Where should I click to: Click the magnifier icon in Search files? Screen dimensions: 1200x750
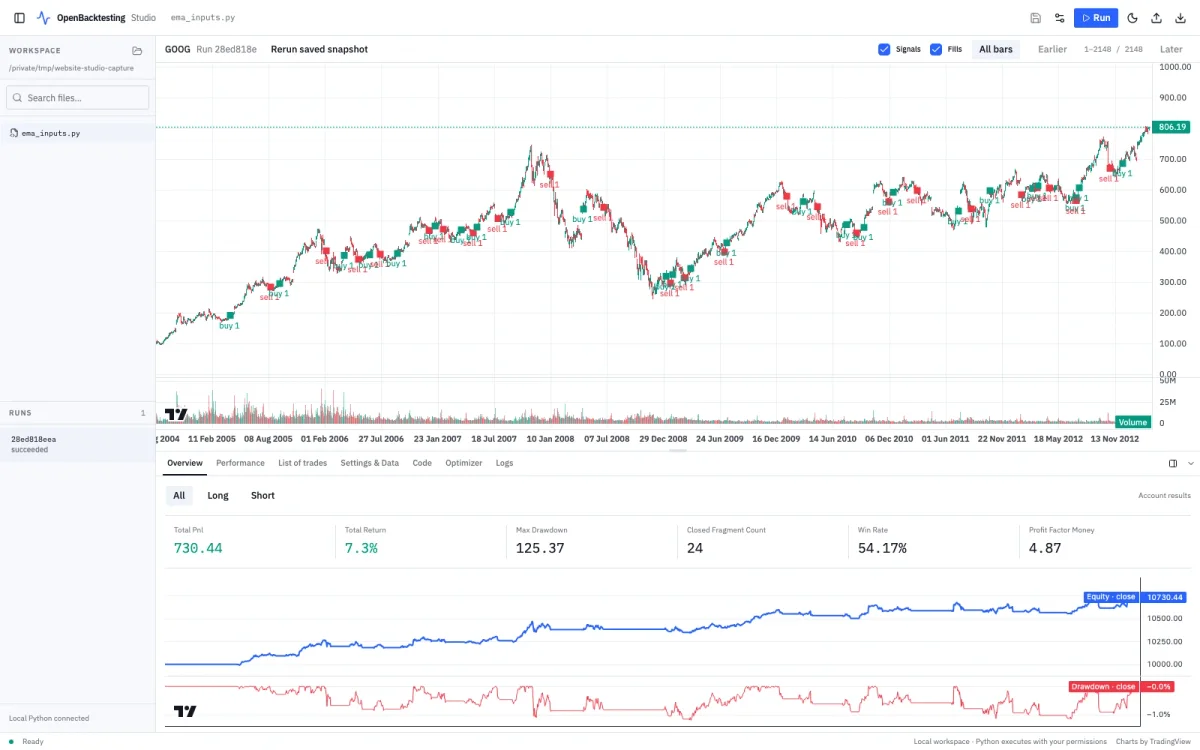(x=18, y=98)
